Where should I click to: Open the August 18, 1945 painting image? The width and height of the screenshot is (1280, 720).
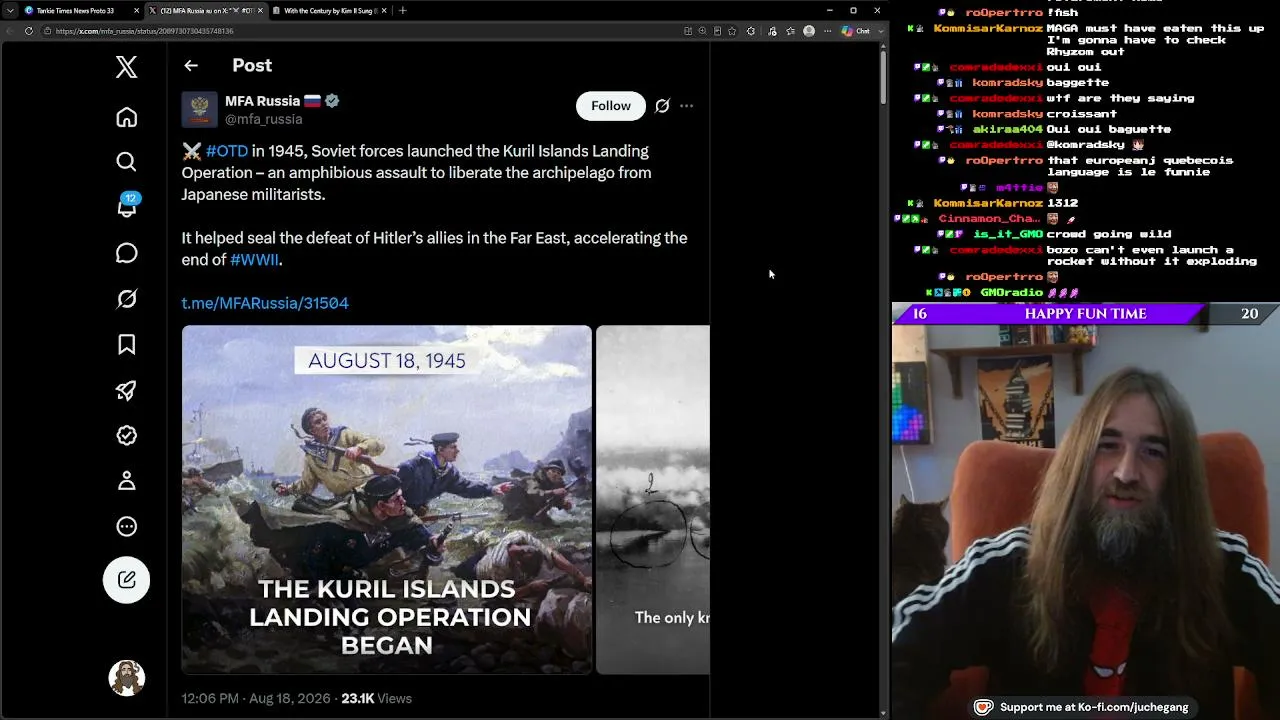coord(386,500)
